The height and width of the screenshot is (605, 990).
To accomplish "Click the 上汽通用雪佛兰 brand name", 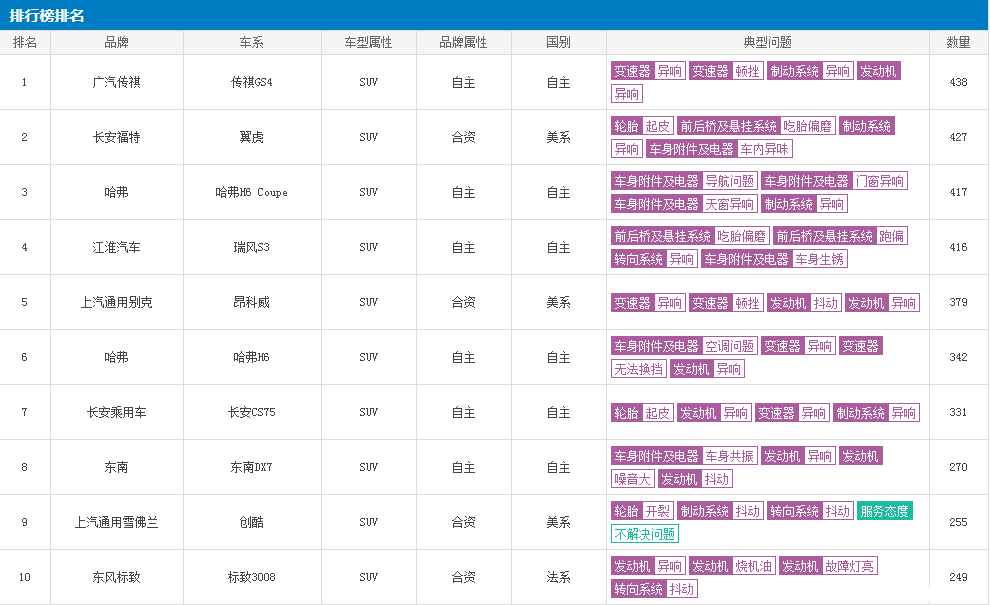I will pyautogui.click(x=117, y=522).
